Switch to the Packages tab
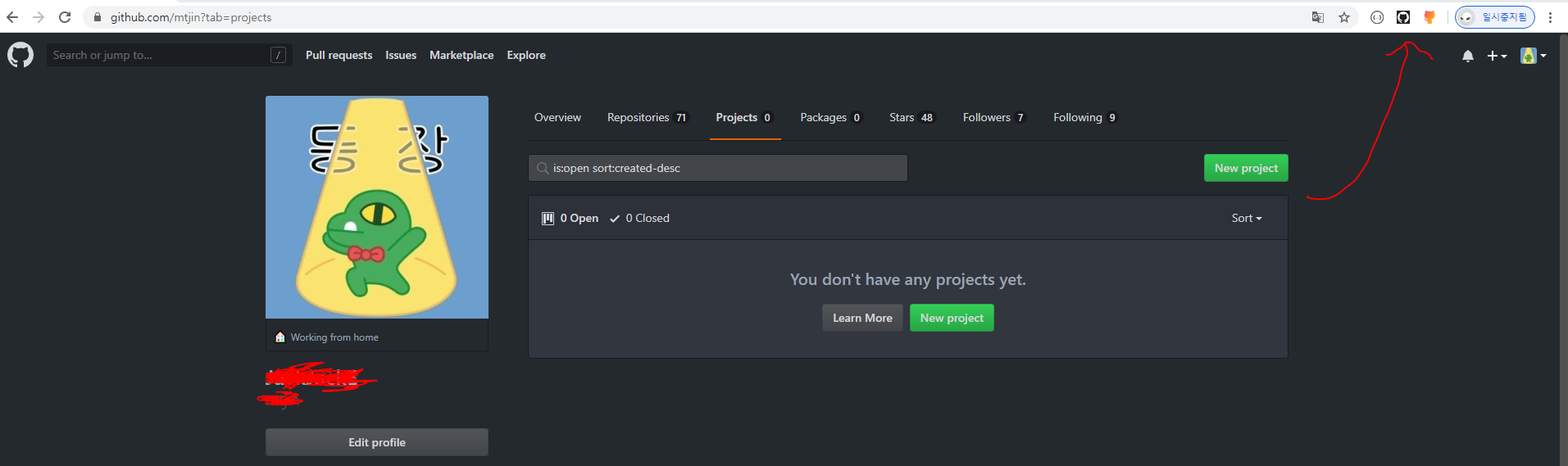The height and width of the screenshot is (466, 1568). pyautogui.click(x=830, y=117)
